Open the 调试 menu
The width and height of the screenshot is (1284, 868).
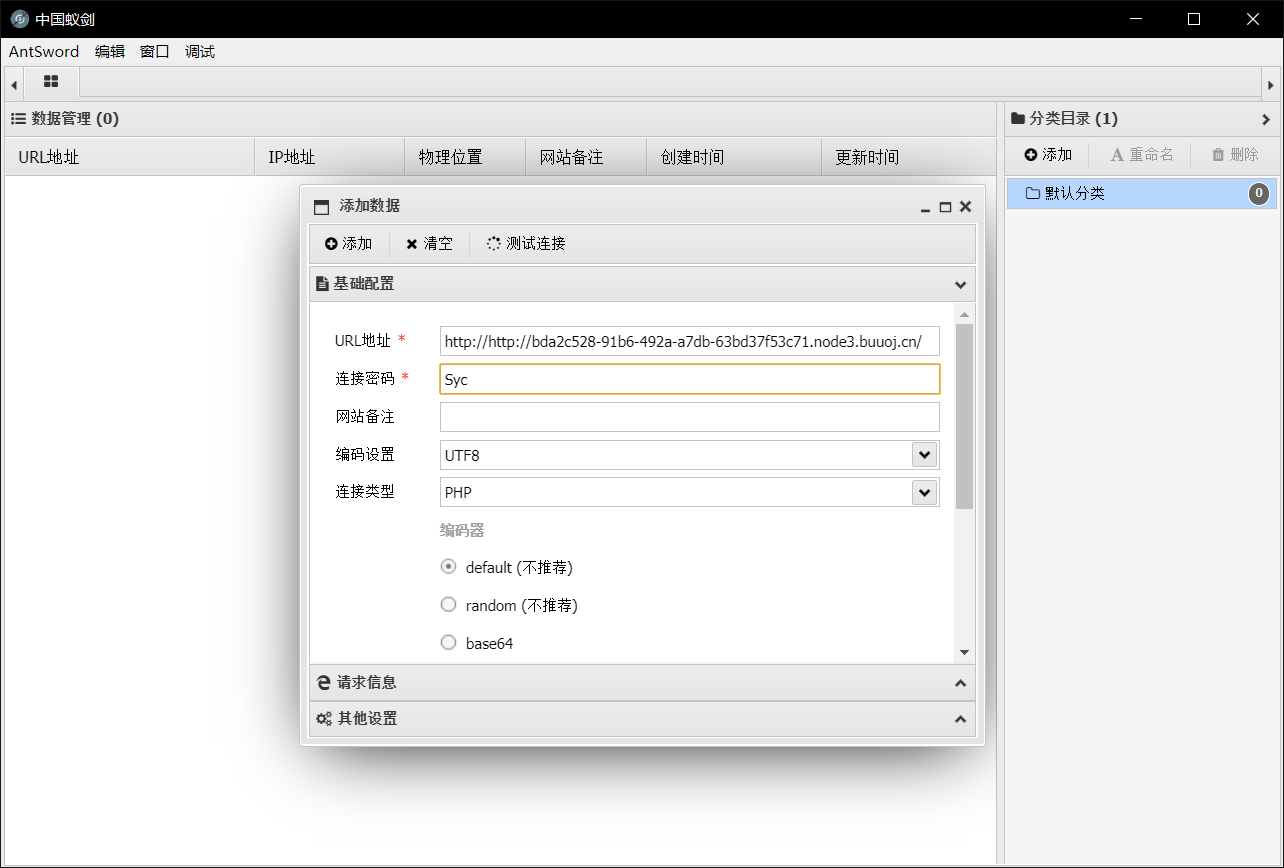pyautogui.click(x=198, y=52)
